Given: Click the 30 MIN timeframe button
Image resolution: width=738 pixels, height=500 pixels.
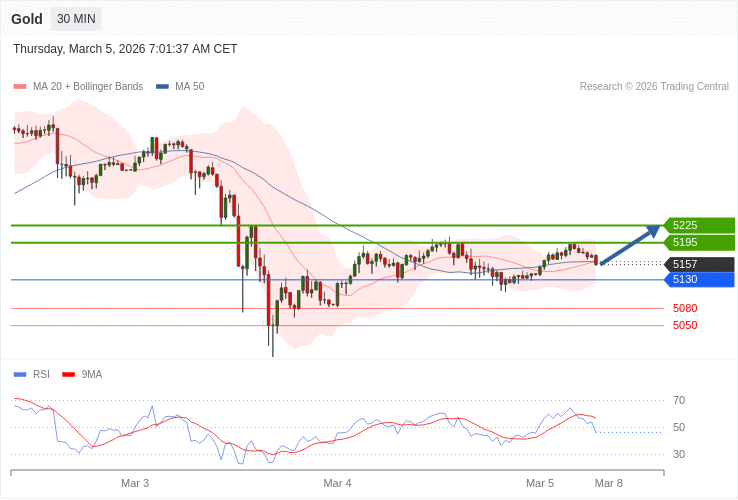Looking at the screenshot, I should click(x=76, y=19).
